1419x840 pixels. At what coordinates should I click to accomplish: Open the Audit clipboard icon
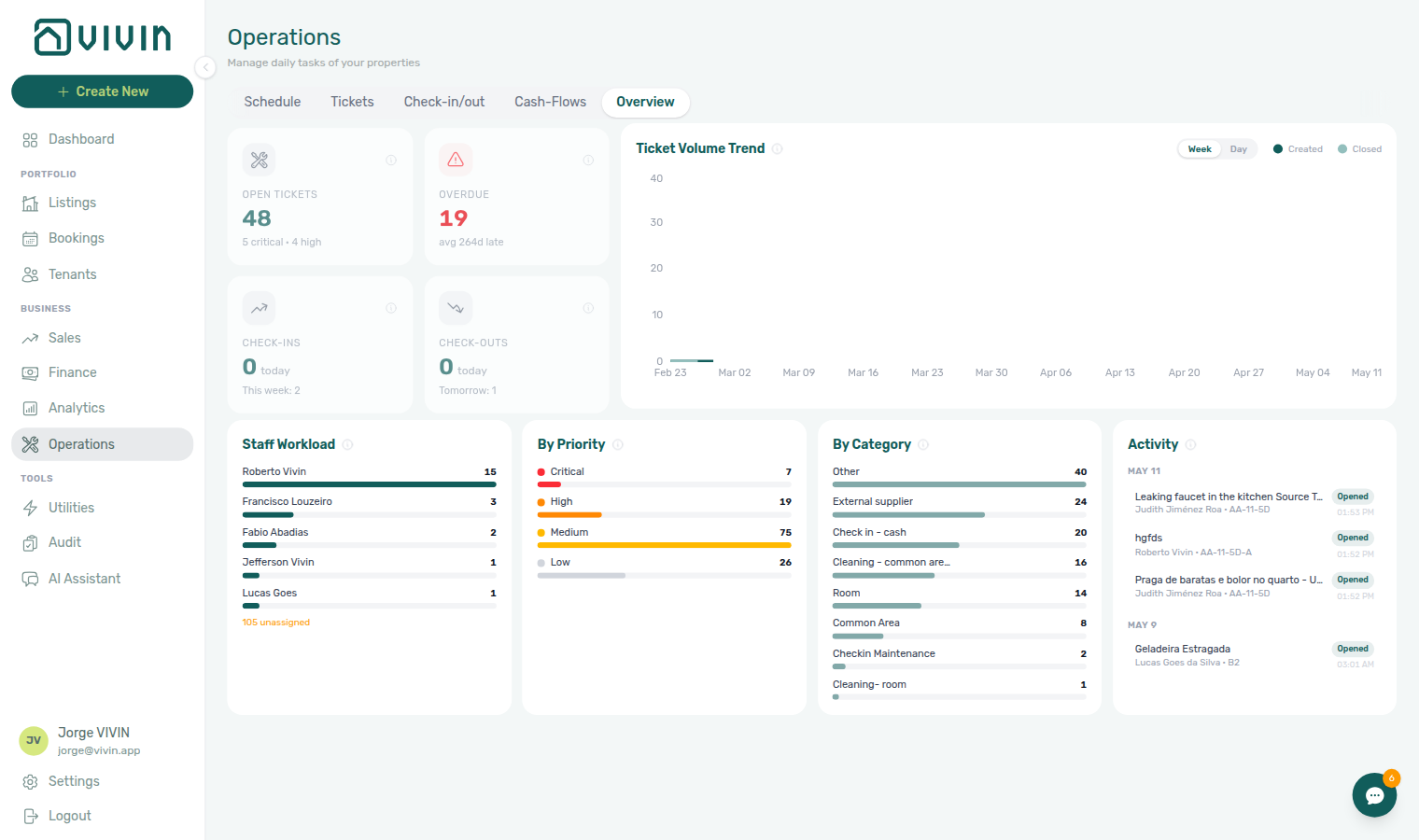click(30, 543)
